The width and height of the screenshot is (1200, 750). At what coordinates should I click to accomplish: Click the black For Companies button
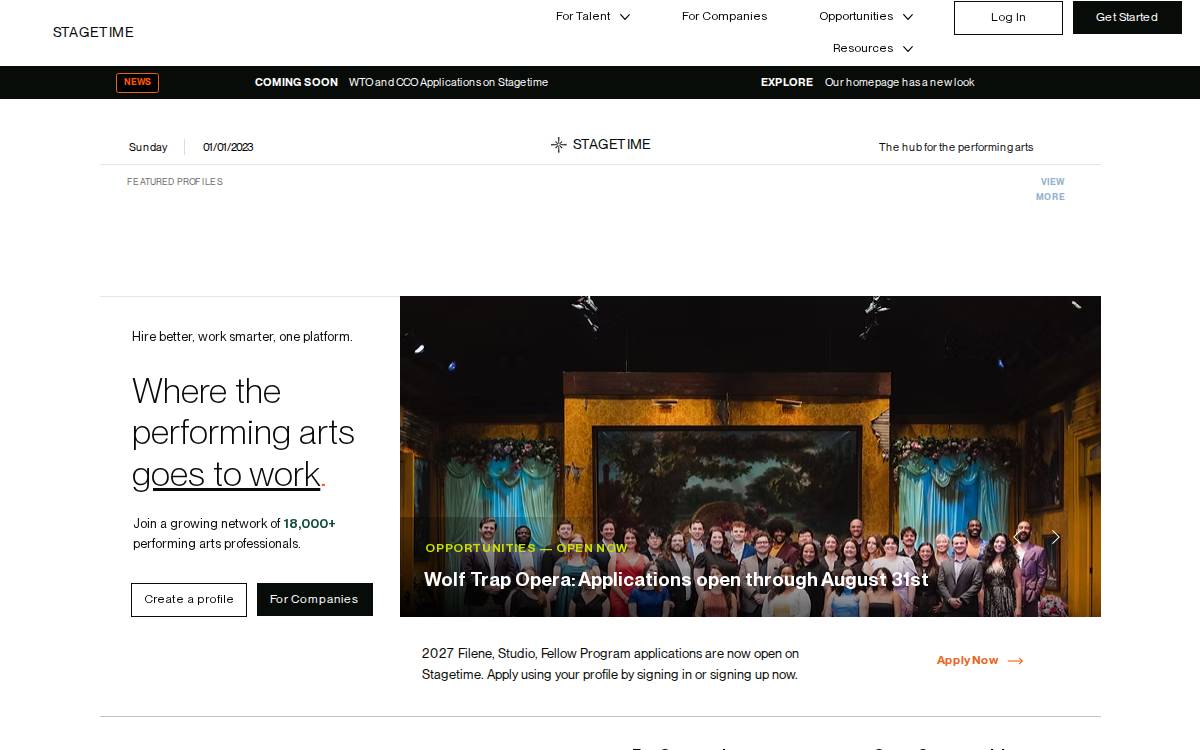315,600
